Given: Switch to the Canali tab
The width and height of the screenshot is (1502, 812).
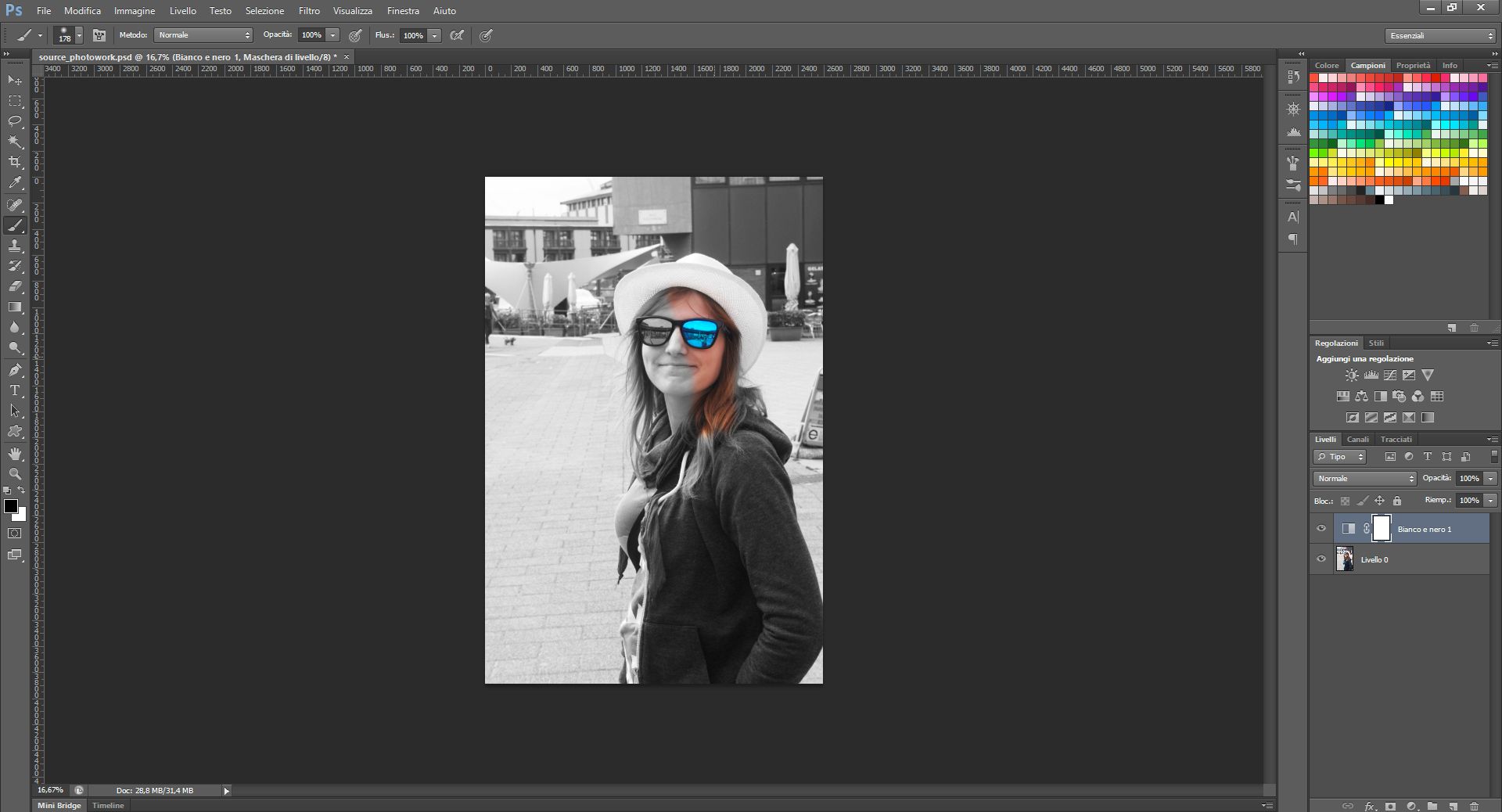Looking at the screenshot, I should pyautogui.click(x=1358, y=440).
